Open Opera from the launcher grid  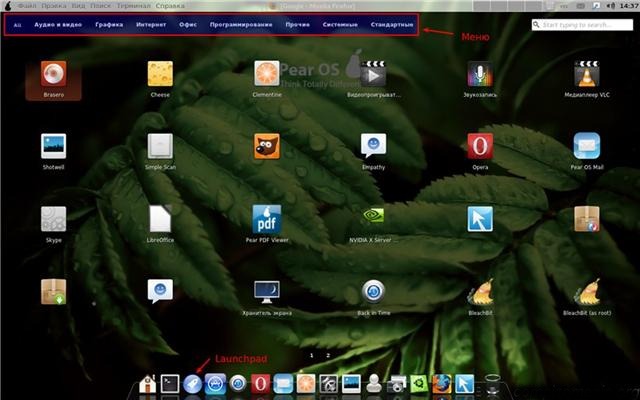point(480,146)
